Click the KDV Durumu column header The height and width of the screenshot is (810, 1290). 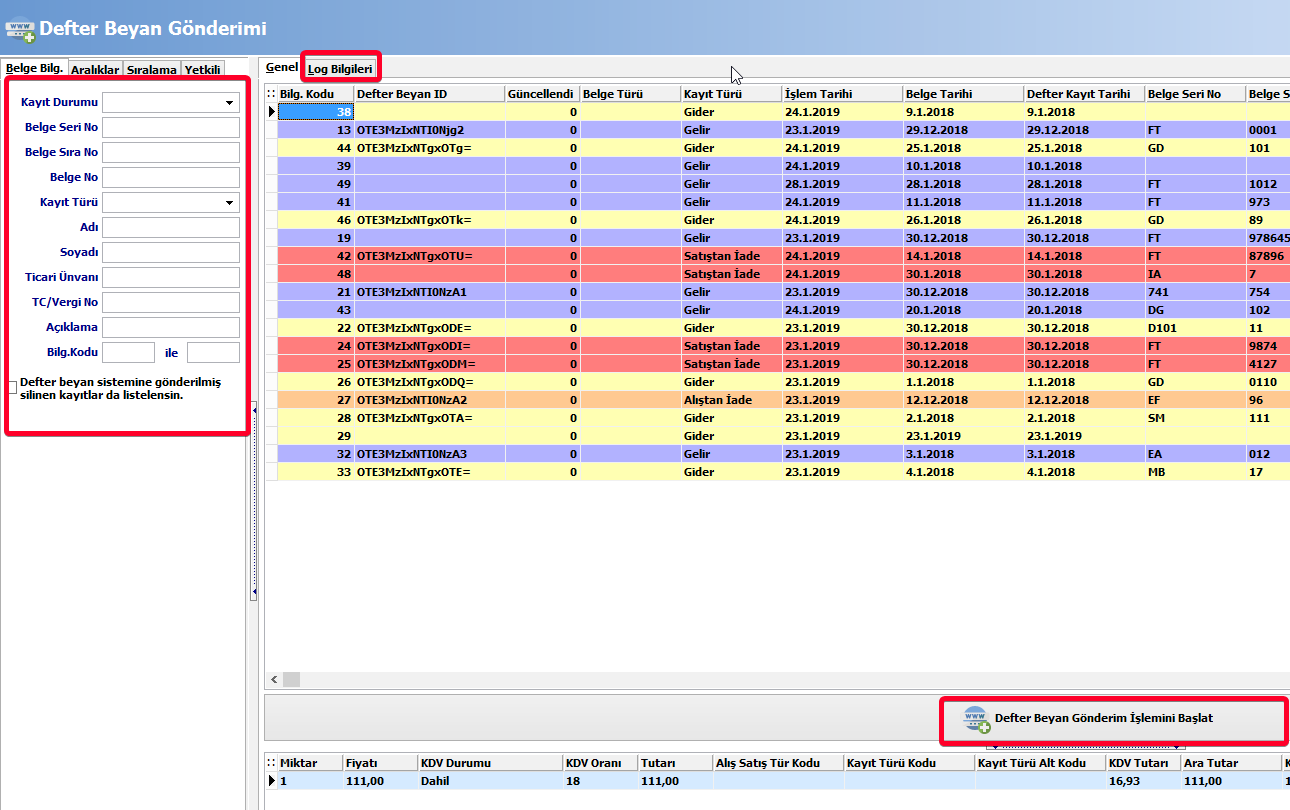point(490,763)
